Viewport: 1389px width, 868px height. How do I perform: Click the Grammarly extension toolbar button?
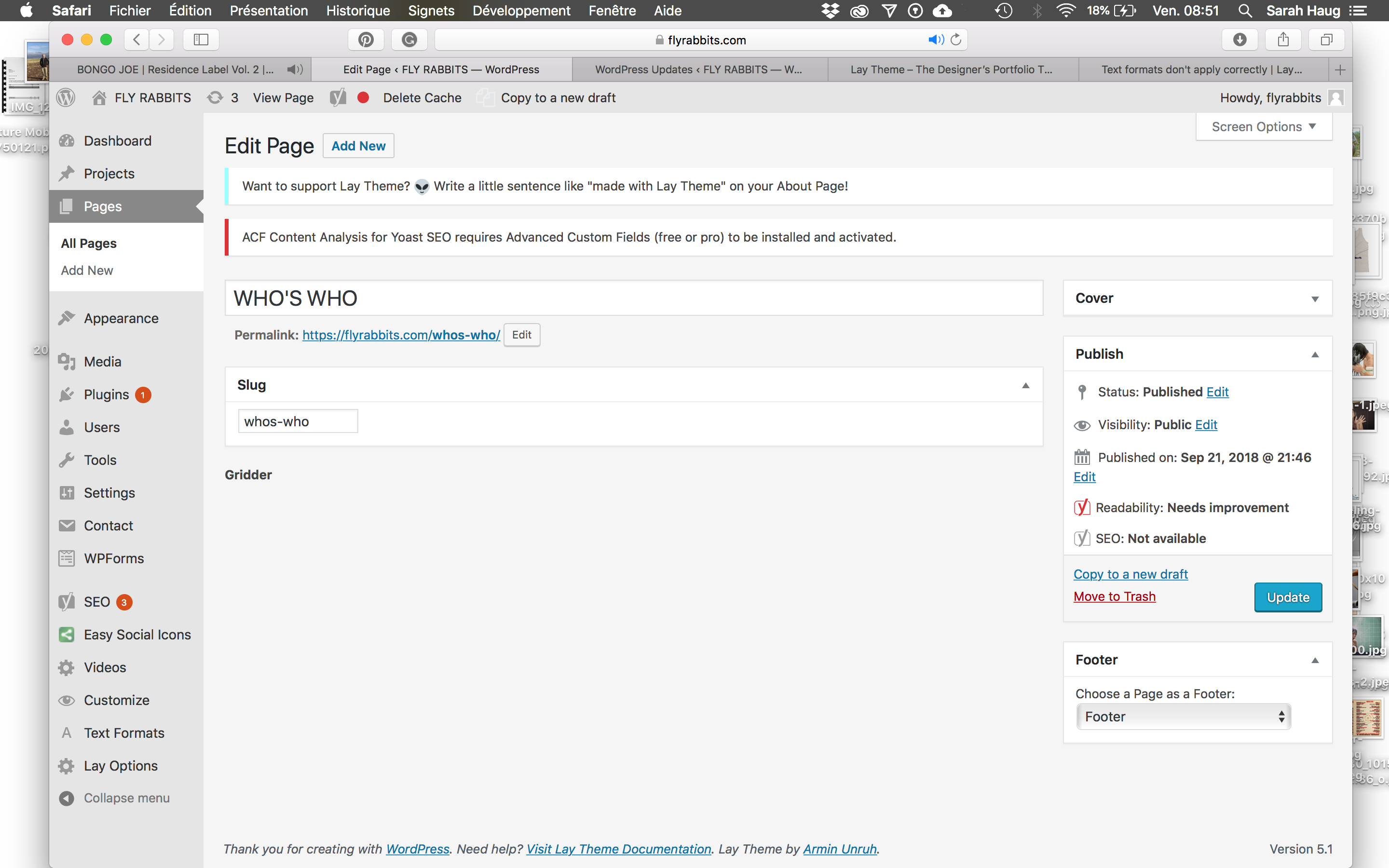coord(409,40)
